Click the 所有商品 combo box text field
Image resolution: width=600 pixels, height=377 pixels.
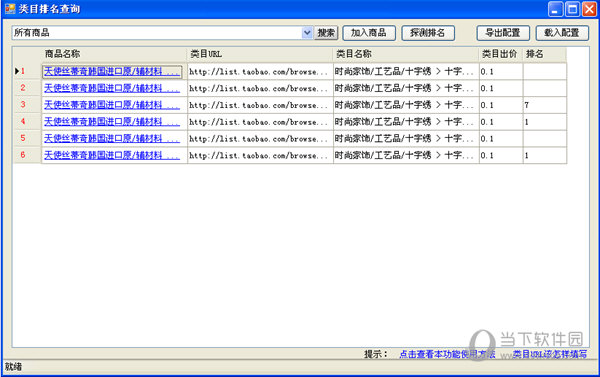(x=157, y=33)
